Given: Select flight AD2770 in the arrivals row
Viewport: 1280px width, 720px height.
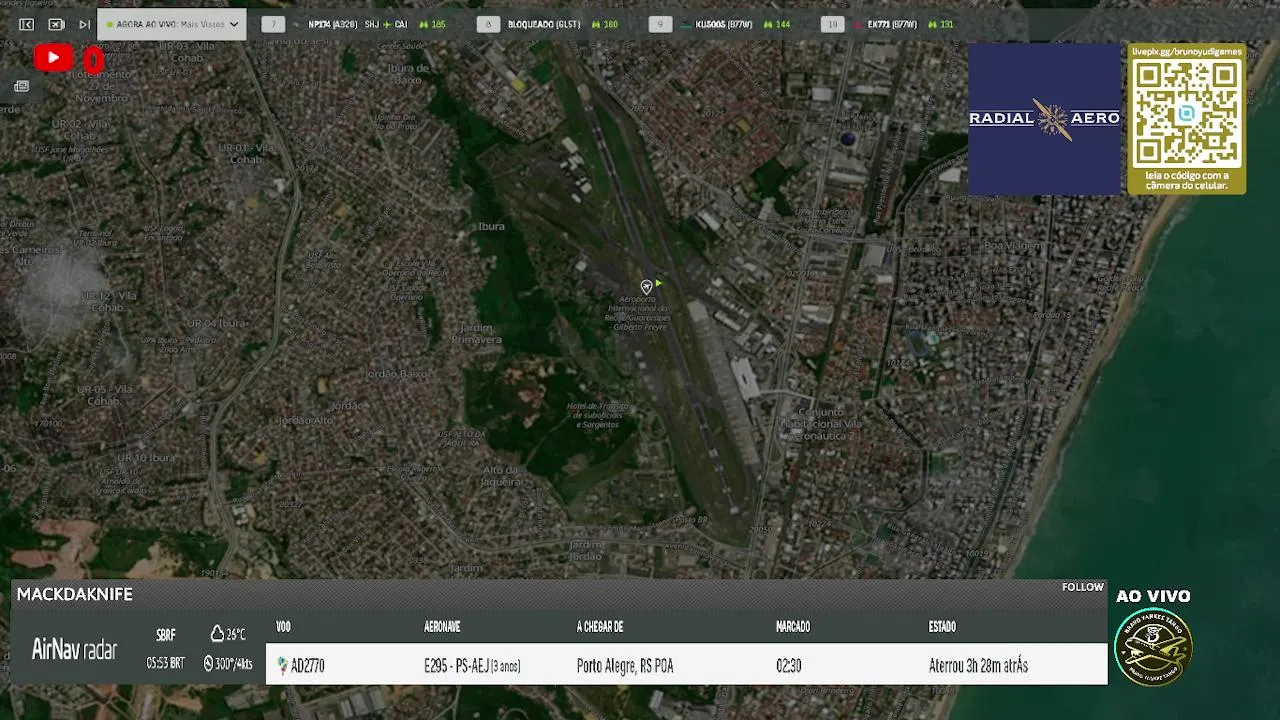Looking at the screenshot, I should click(x=307, y=666).
